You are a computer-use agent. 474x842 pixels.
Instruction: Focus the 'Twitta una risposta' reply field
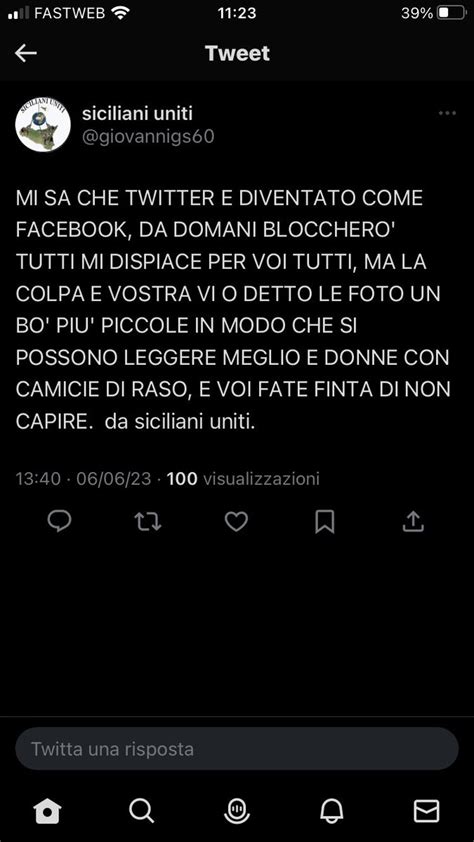tap(237, 749)
